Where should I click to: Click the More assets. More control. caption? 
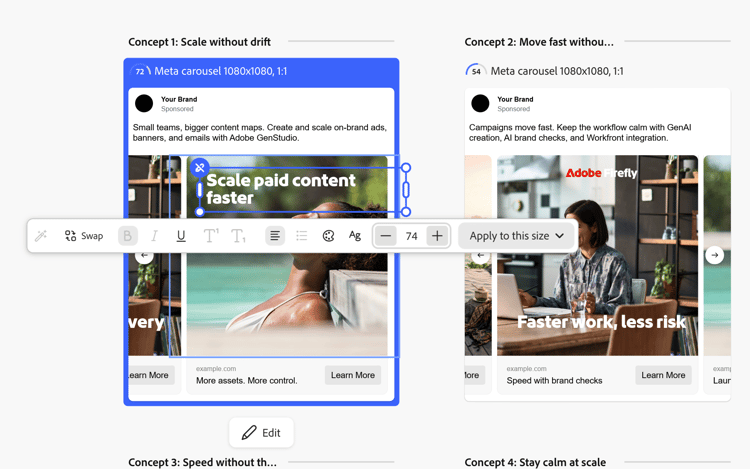246,381
